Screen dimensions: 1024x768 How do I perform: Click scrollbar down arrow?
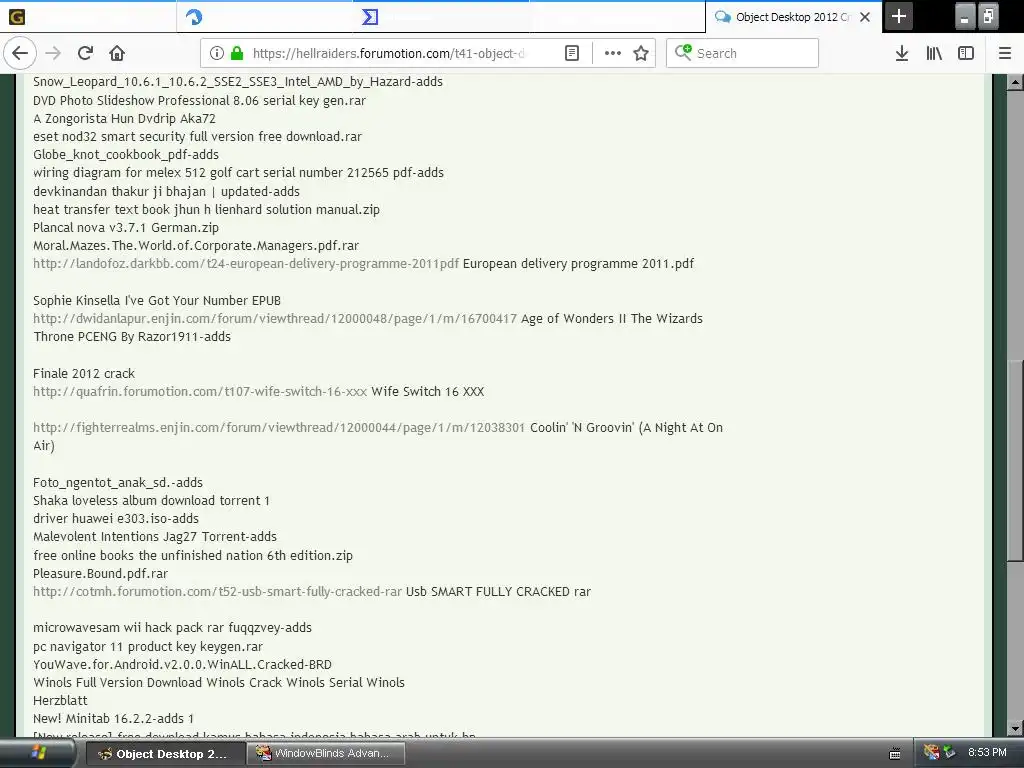click(x=1014, y=728)
